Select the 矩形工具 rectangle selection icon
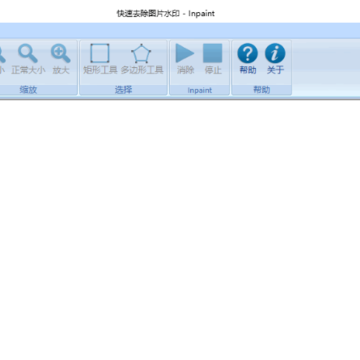This screenshot has width=360, height=360. [100, 53]
